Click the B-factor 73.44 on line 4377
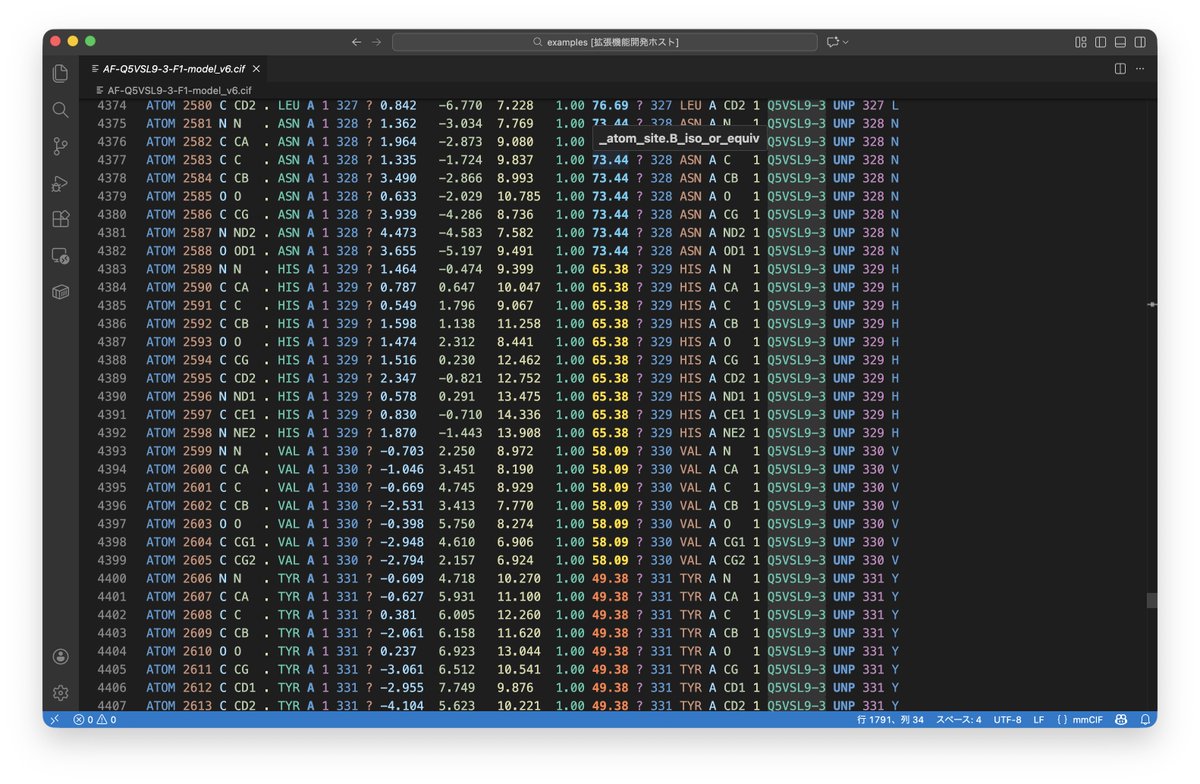The image size is (1200, 784). coord(610,160)
